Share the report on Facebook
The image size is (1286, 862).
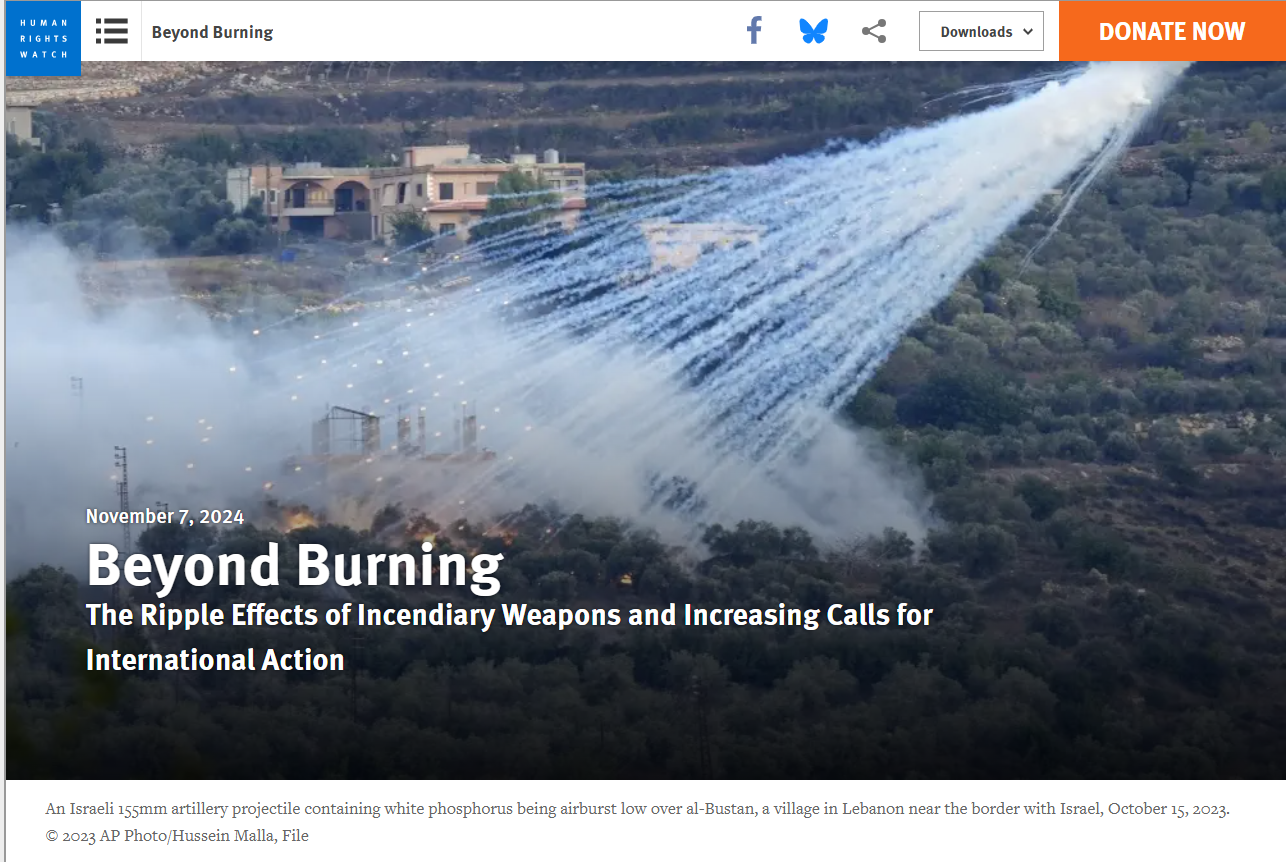(x=755, y=31)
